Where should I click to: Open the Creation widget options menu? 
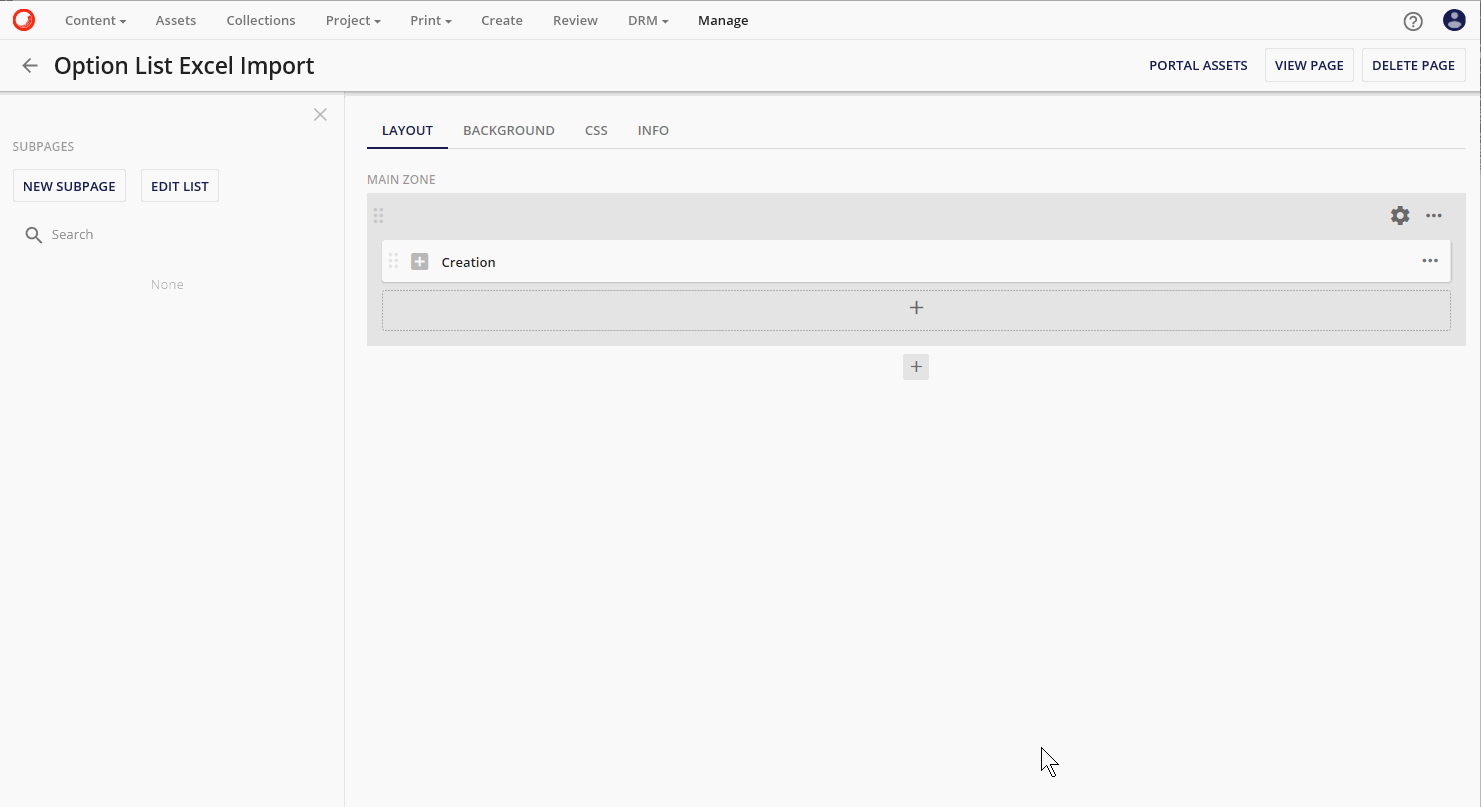tap(1429, 261)
